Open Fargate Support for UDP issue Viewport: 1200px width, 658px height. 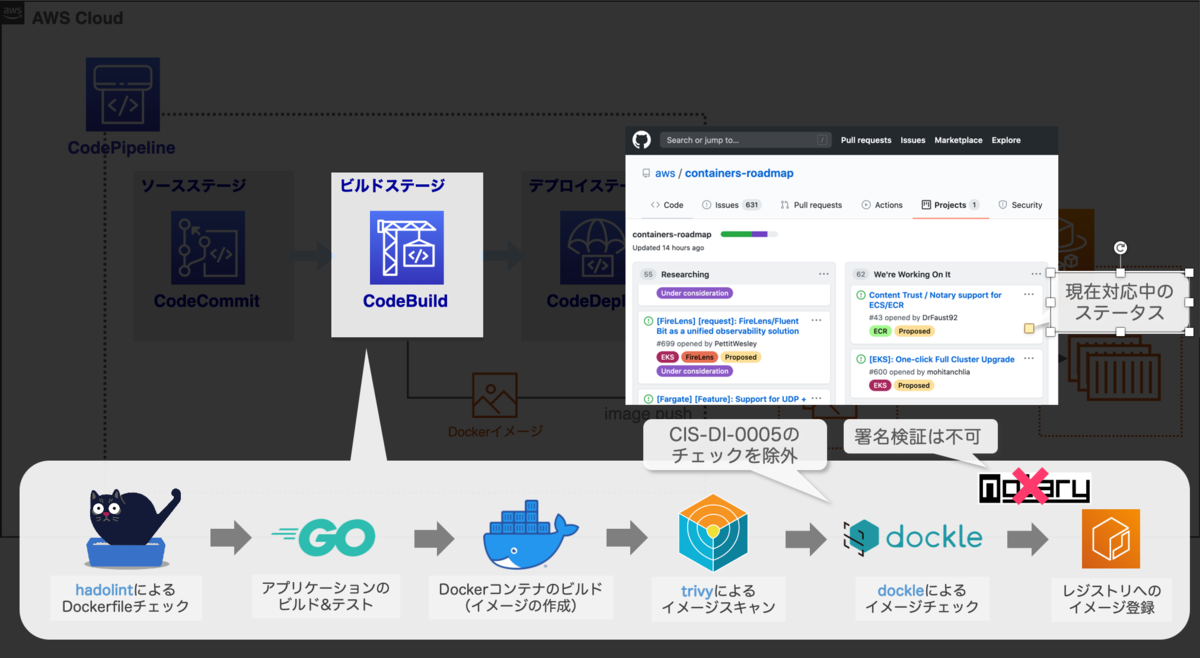click(x=732, y=398)
